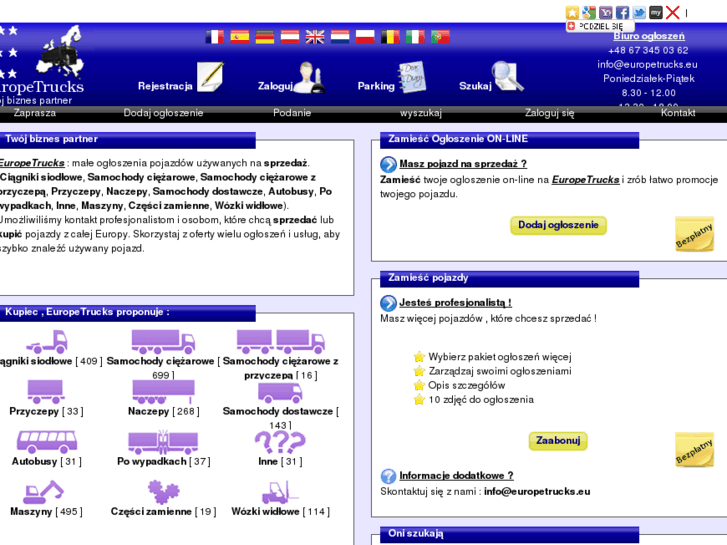Share on MySpace icon
The width and height of the screenshot is (727, 545).
[x=656, y=13]
